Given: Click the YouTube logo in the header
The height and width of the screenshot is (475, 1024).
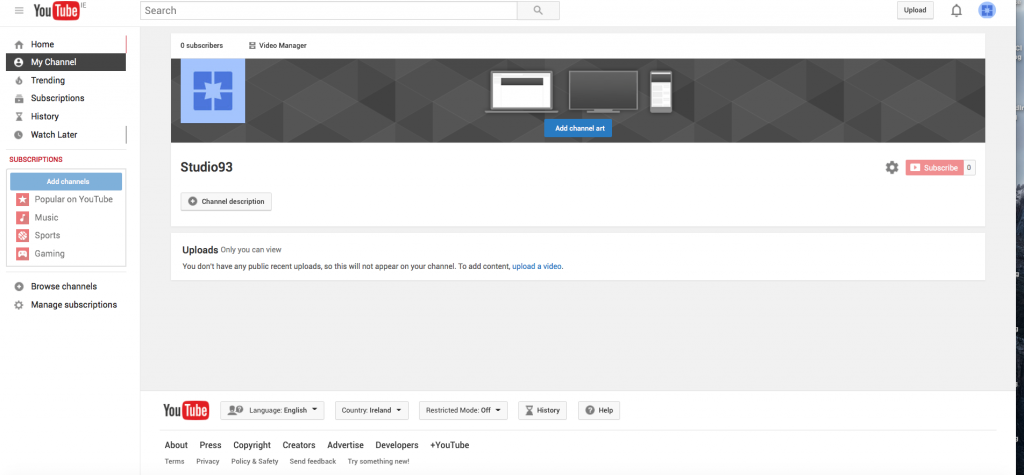Looking at the screenshot, I should coord(56,10).
